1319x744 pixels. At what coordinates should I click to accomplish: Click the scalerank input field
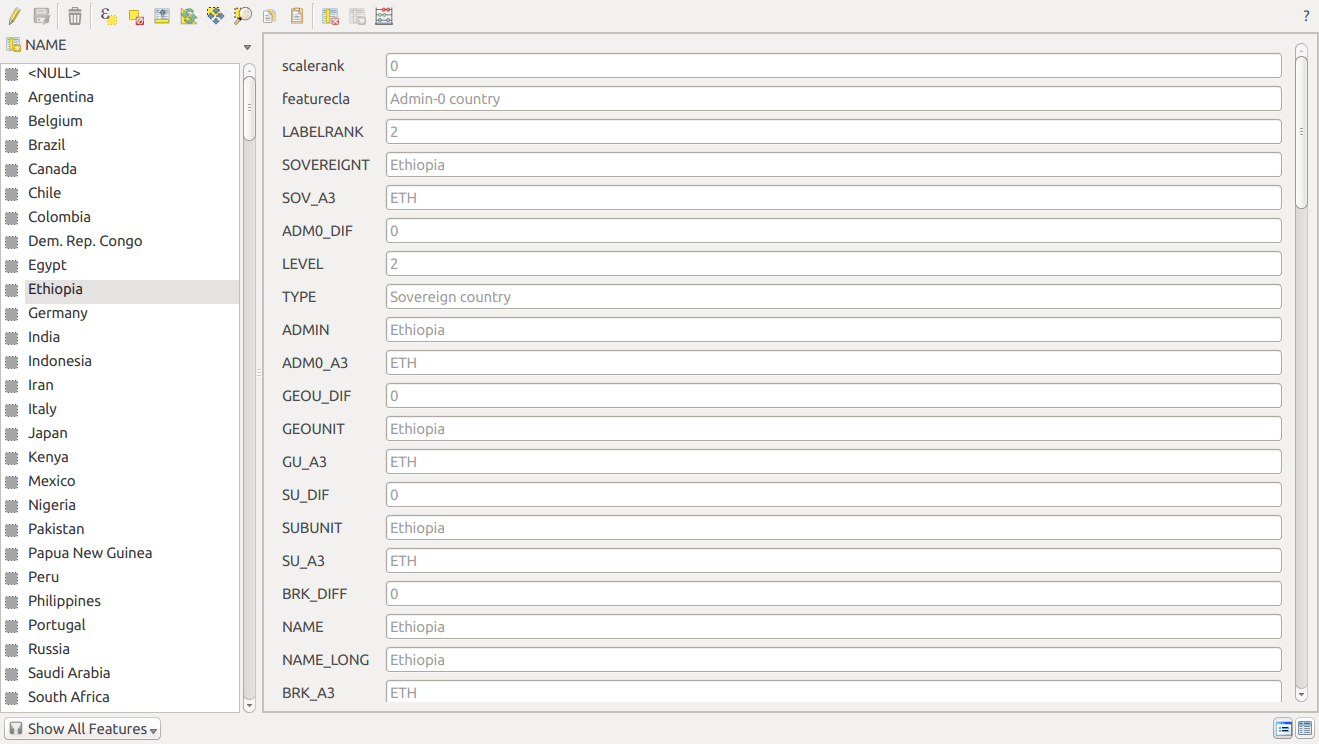point(833,66)
